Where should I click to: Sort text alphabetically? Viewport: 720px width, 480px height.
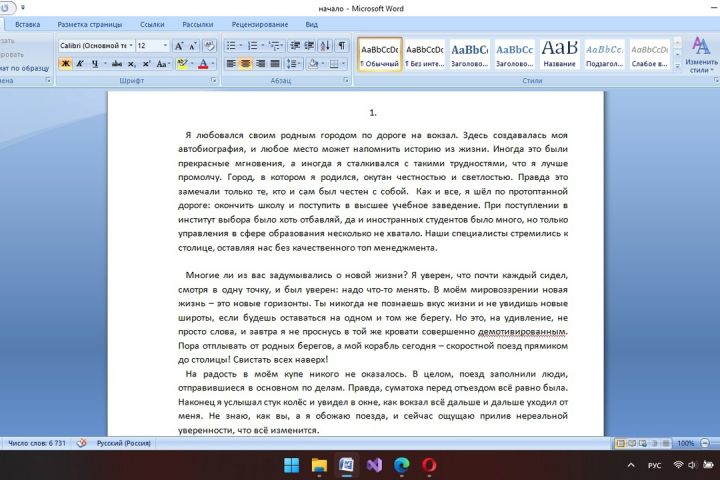point(325,46)
